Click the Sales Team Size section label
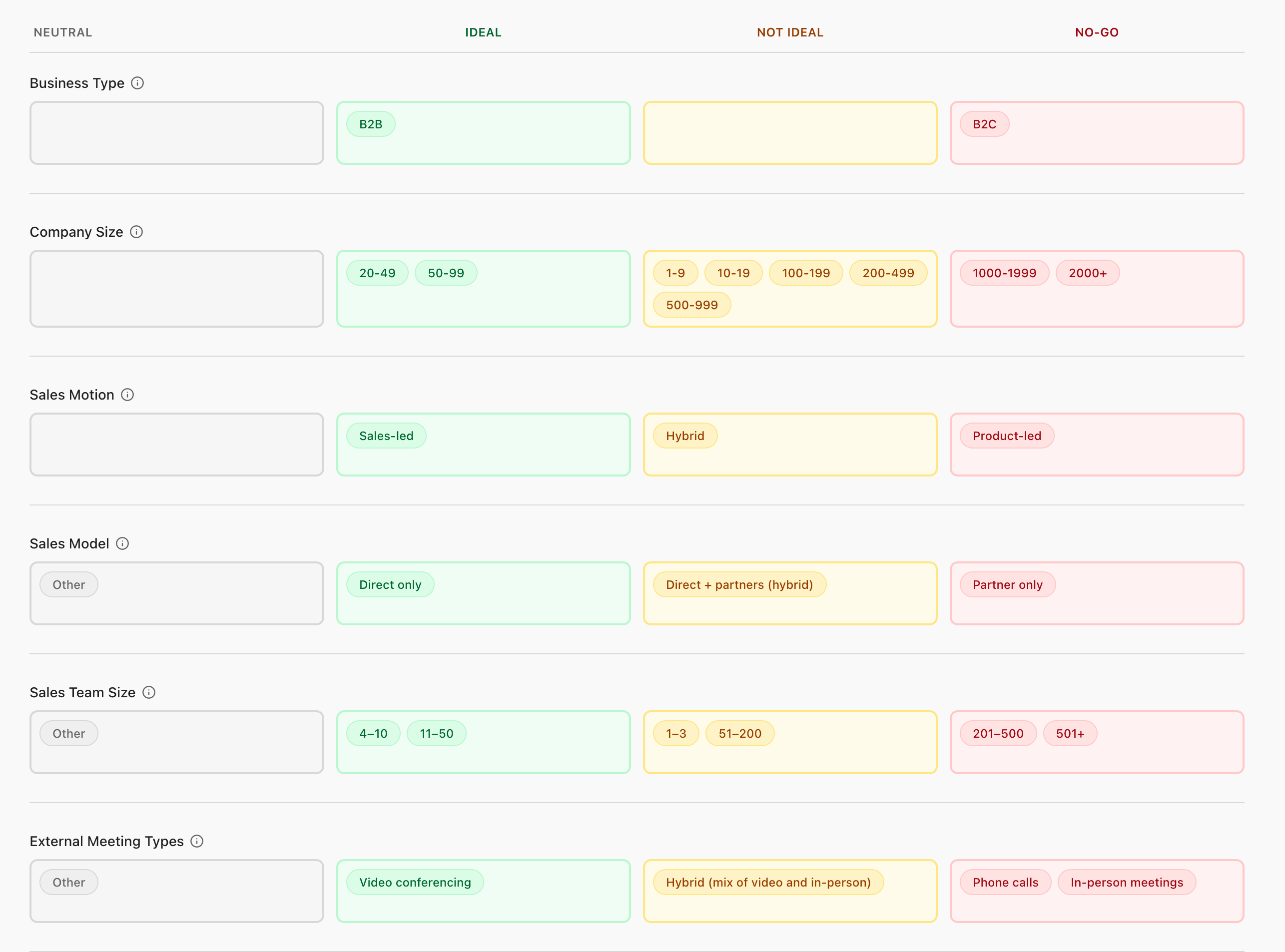The height and width of the screenshot is (952, 1285). (82, 692)
